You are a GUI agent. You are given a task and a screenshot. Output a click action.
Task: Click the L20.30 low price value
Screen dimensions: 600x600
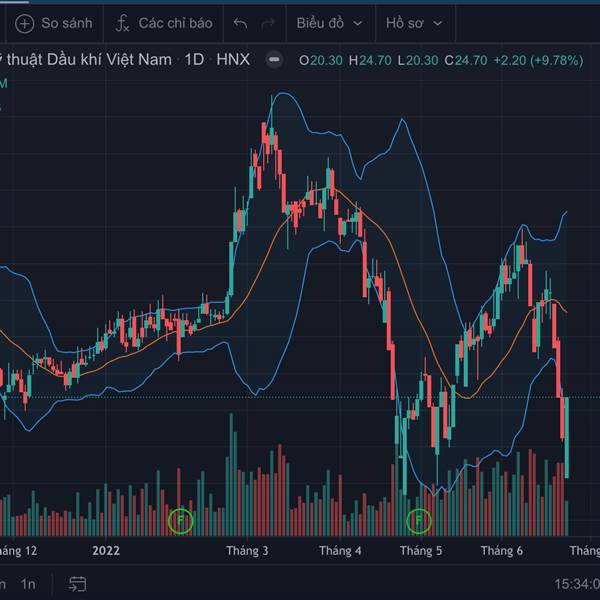[418, 60]
